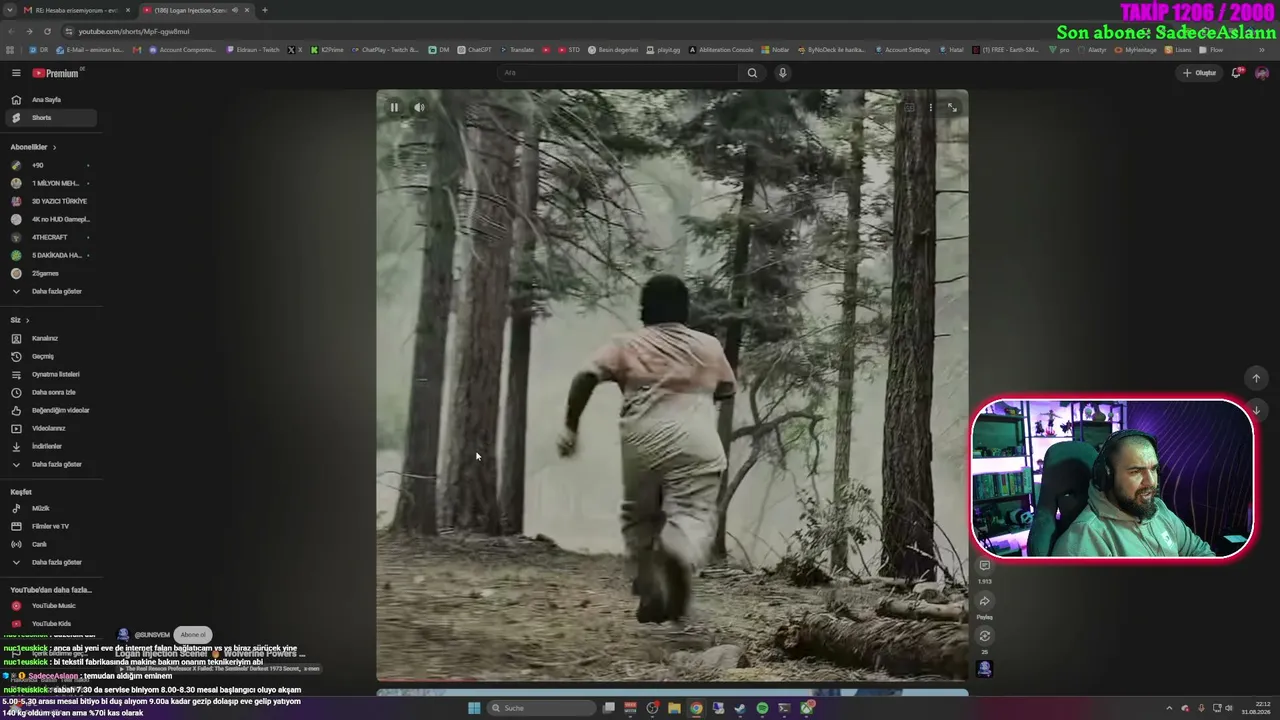The image size is (1280, 720).
Task: Open Müzik in Keşfet section
Action: (x=50, y=508)
